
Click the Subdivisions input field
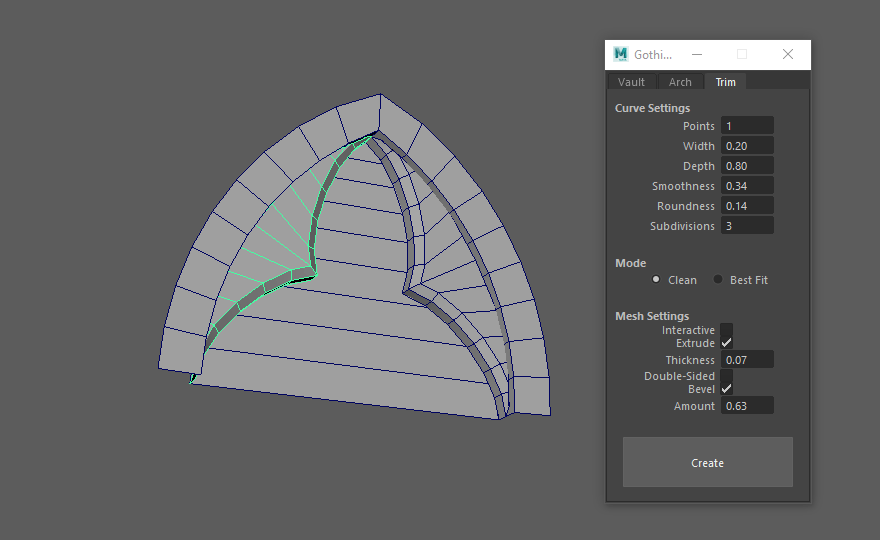pos(747,226)
